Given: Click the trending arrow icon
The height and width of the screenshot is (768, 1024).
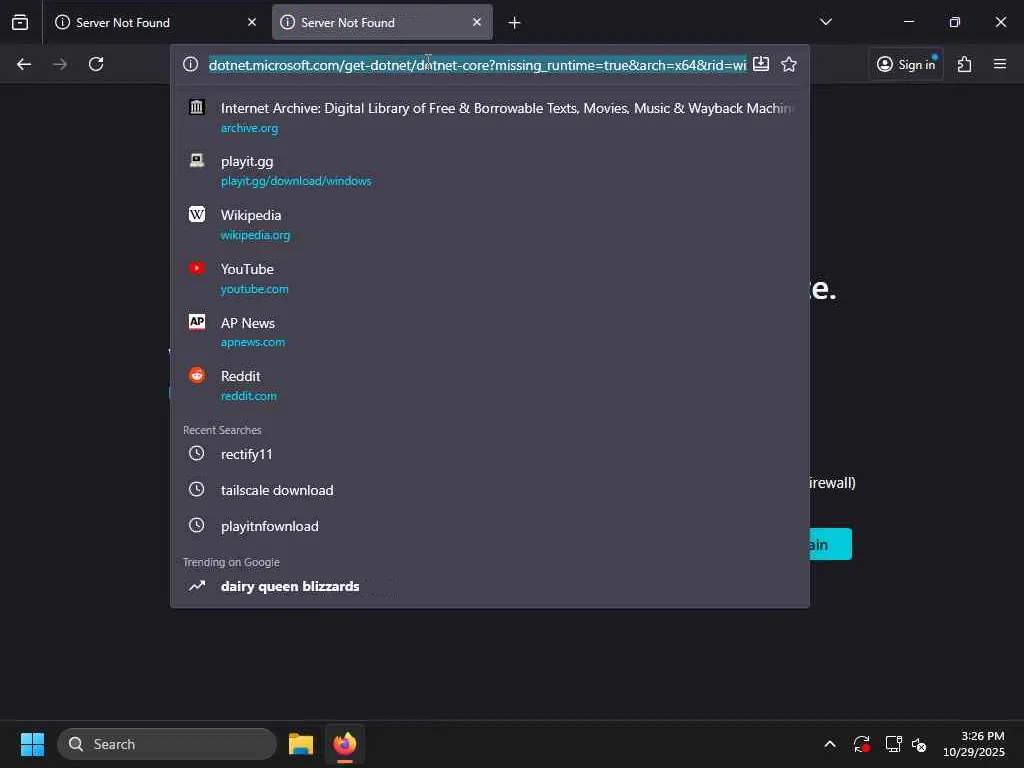Looking at the screenshot, I should [x=197, y=586].
